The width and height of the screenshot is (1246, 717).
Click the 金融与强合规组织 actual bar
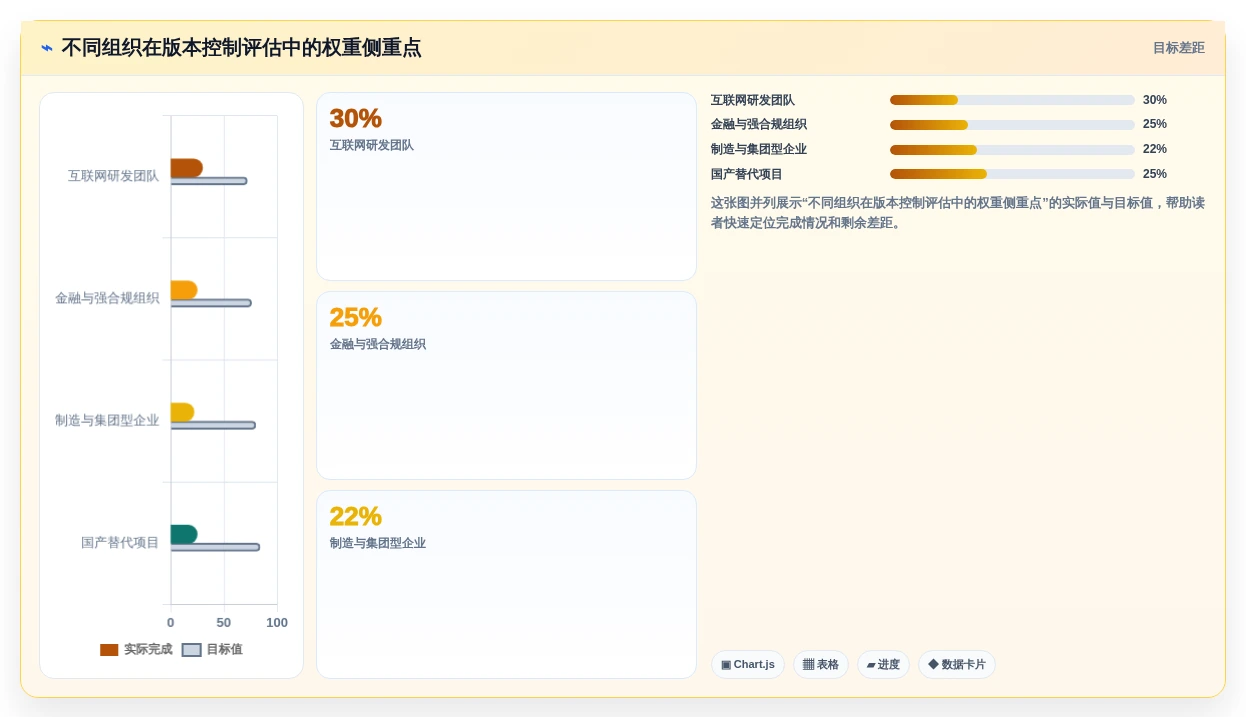184,290
